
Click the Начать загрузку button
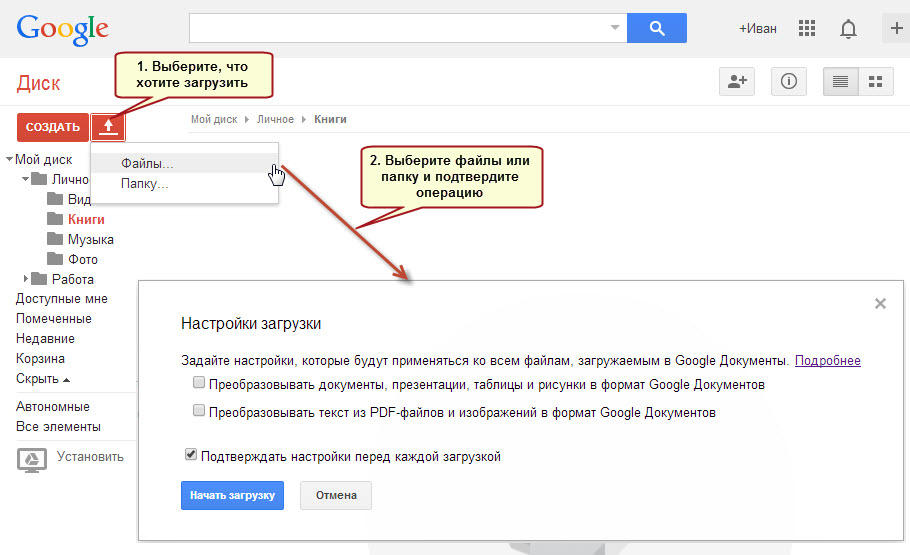point(232,496)
